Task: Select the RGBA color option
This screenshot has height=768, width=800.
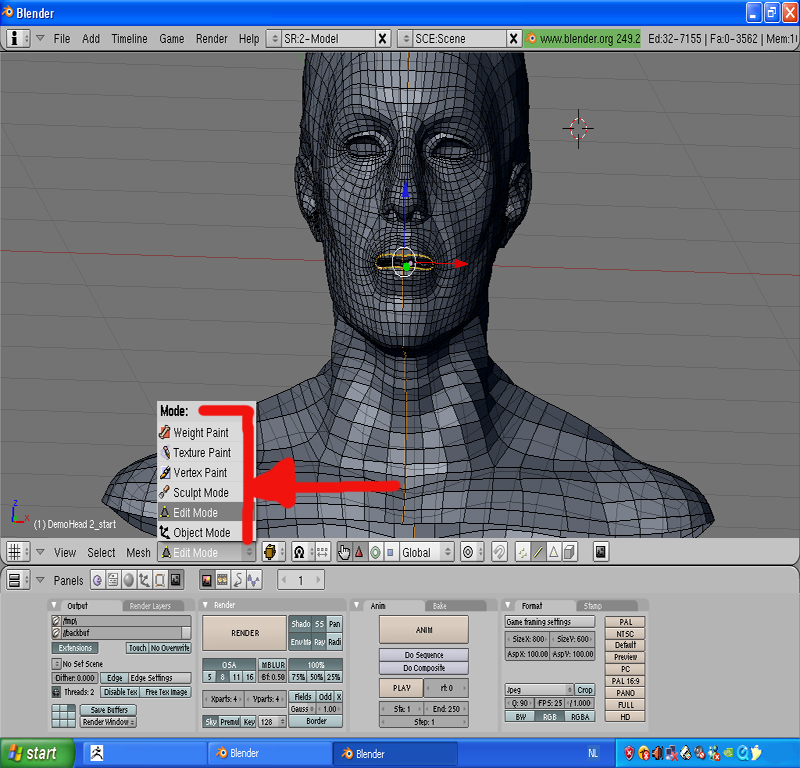Action: (580, 716)
